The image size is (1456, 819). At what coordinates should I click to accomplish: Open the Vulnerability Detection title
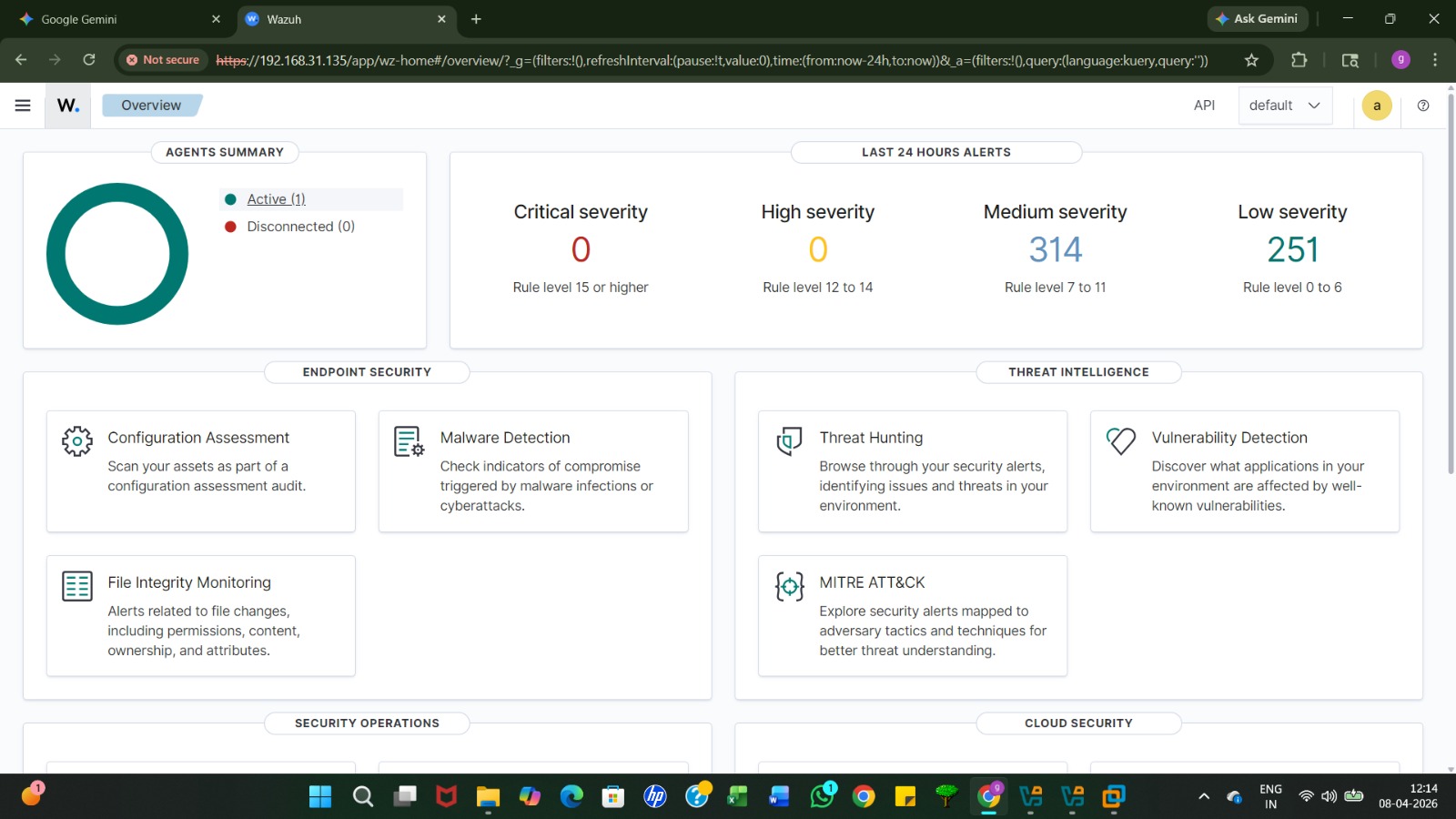[1229, 438]
